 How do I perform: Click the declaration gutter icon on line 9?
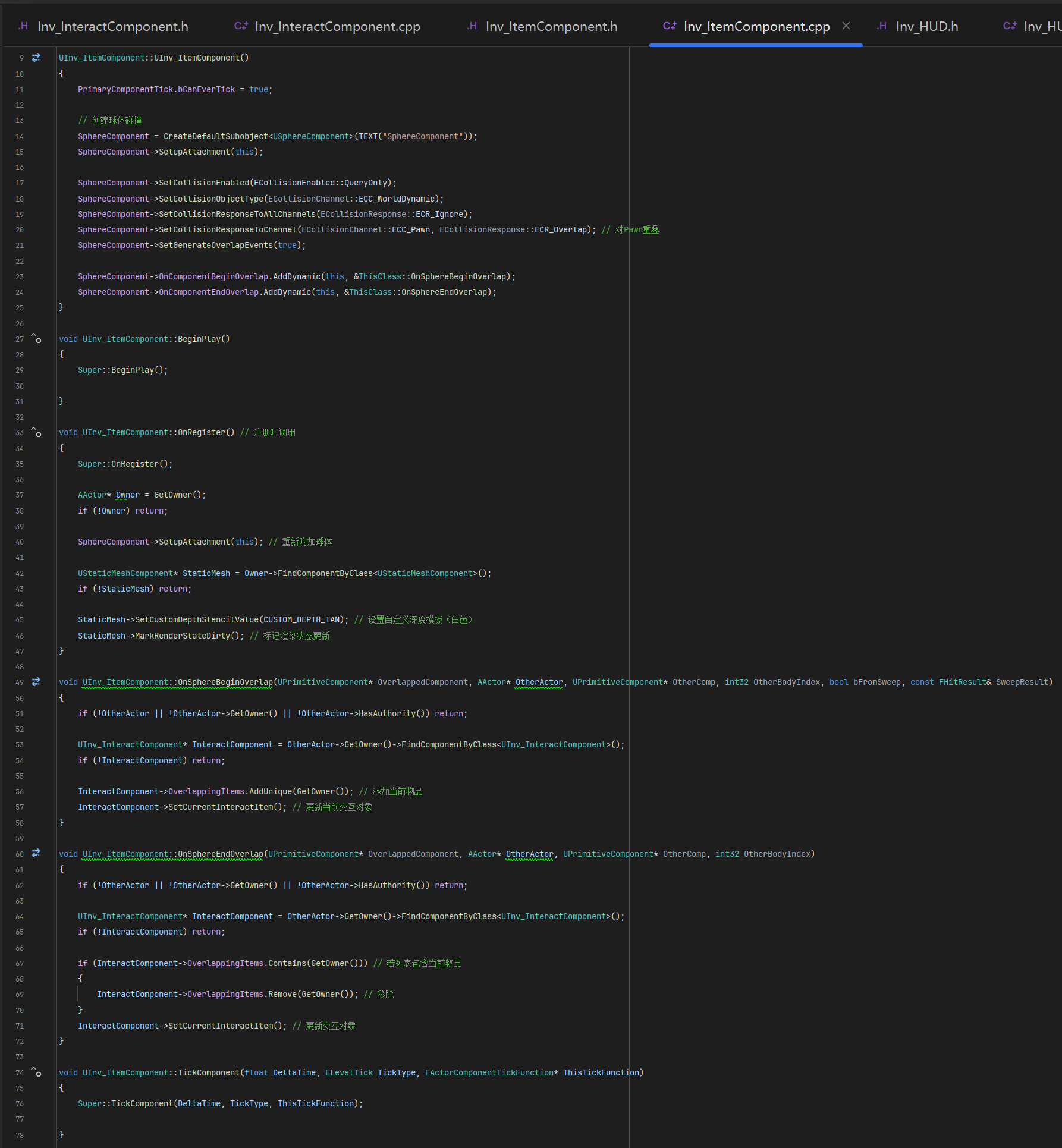[36, 58]
